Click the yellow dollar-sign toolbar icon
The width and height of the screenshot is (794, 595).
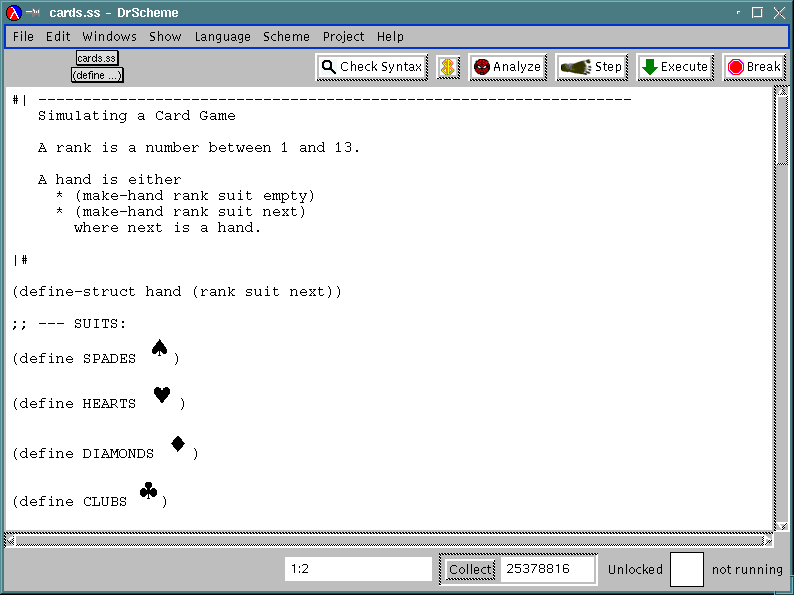(x=448, y=67)
